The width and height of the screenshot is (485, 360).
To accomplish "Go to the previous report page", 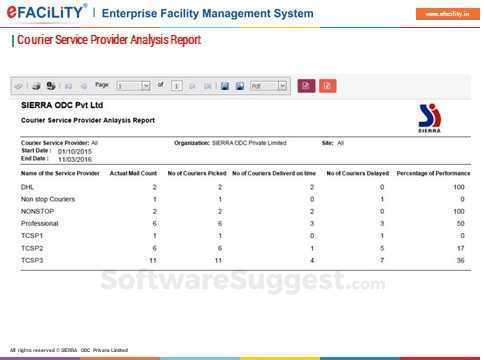I will click(x=84, y=86).
